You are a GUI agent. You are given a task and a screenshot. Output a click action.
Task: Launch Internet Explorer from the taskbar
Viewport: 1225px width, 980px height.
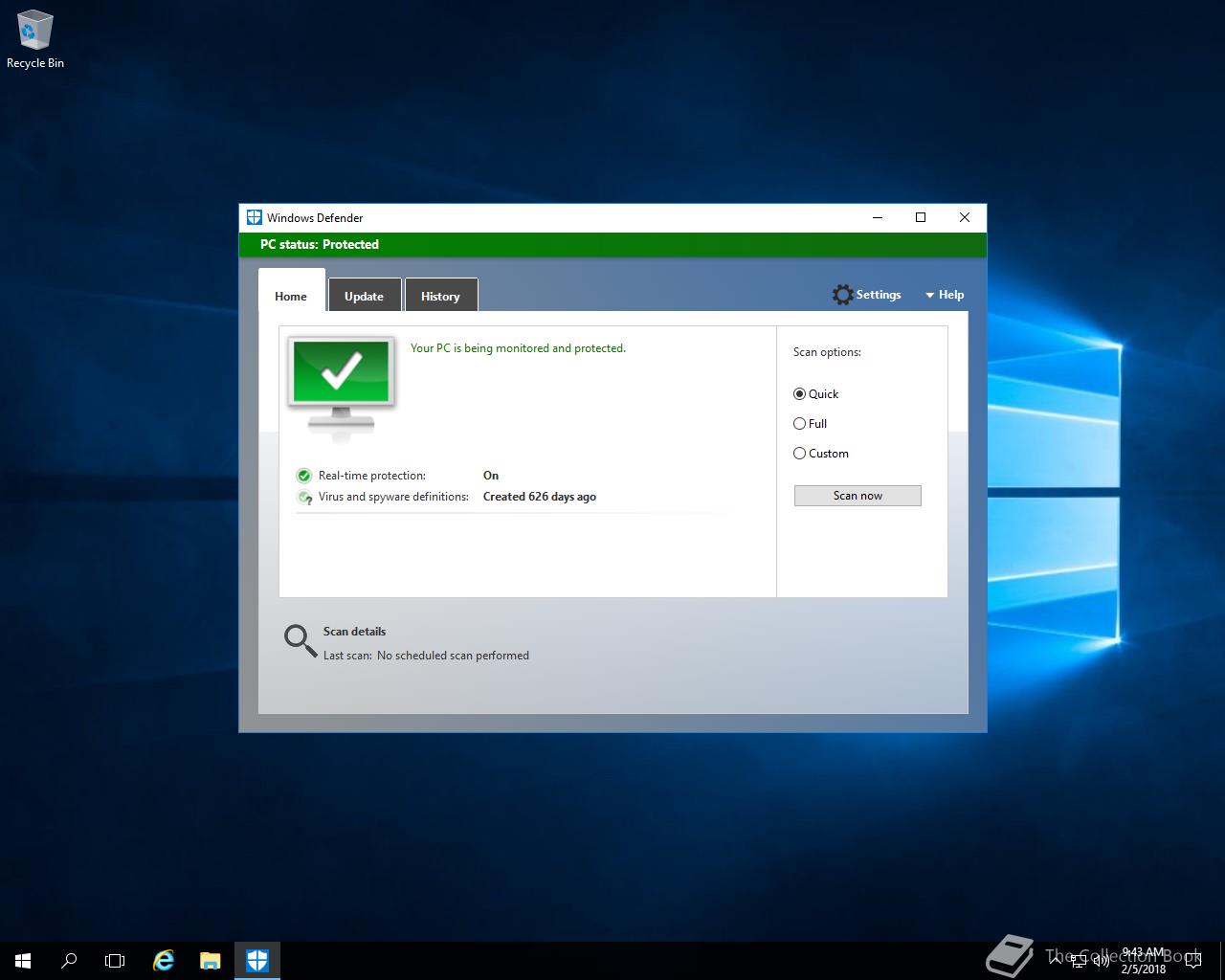[164, 961]
